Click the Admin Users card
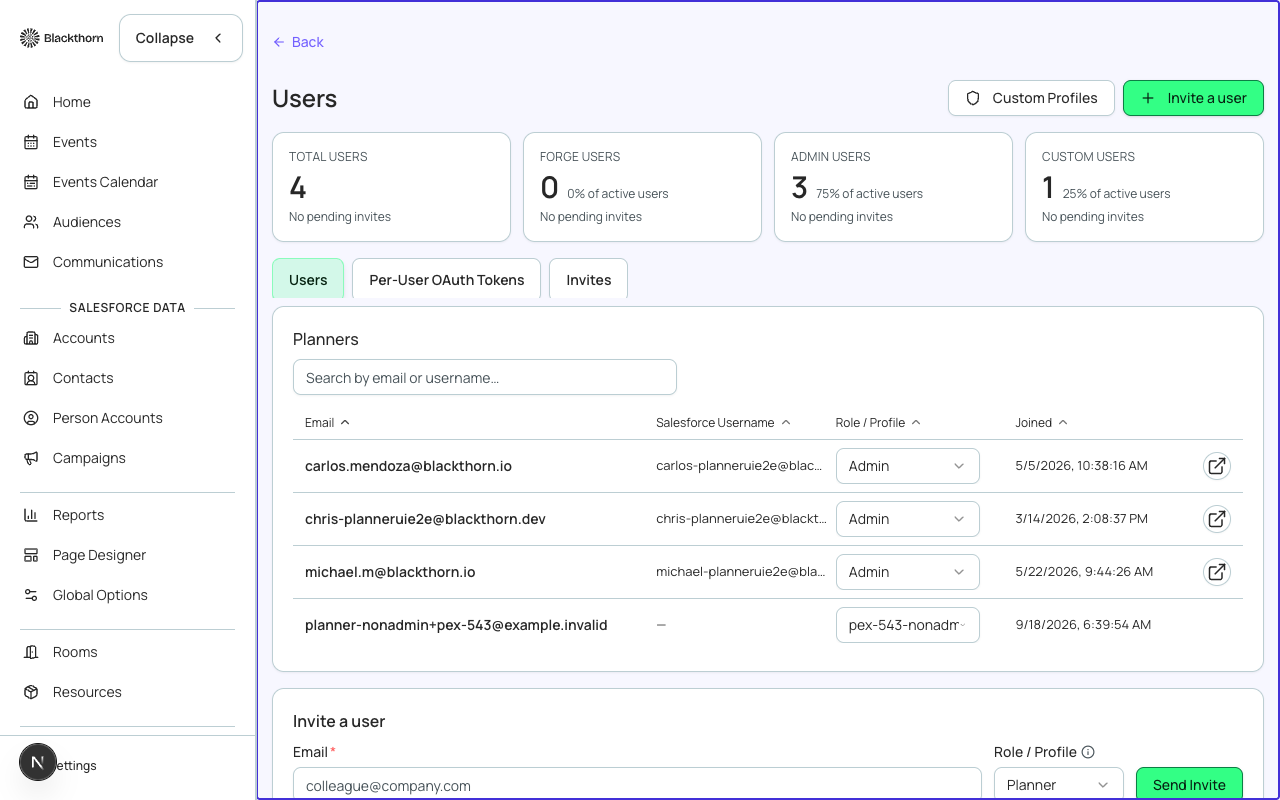This screenshot has height=800, width=1280. point(893,187)
